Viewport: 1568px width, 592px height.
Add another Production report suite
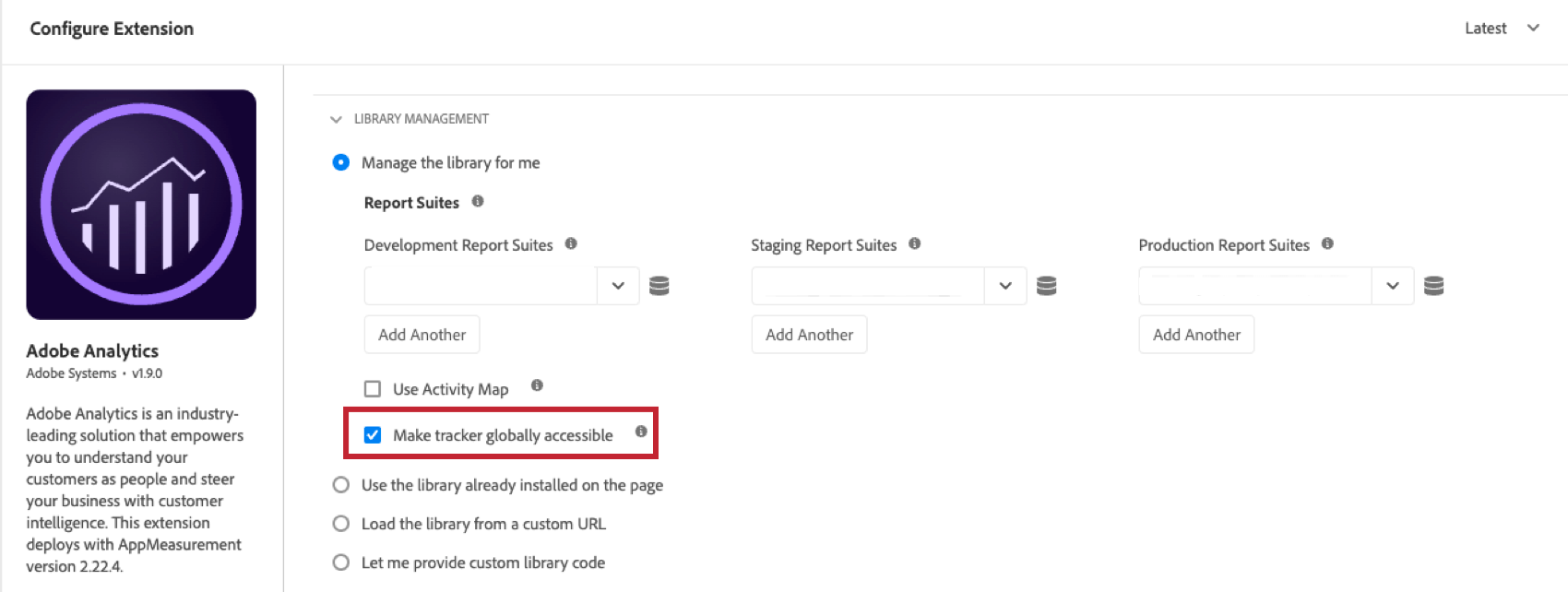(1196, 335)
